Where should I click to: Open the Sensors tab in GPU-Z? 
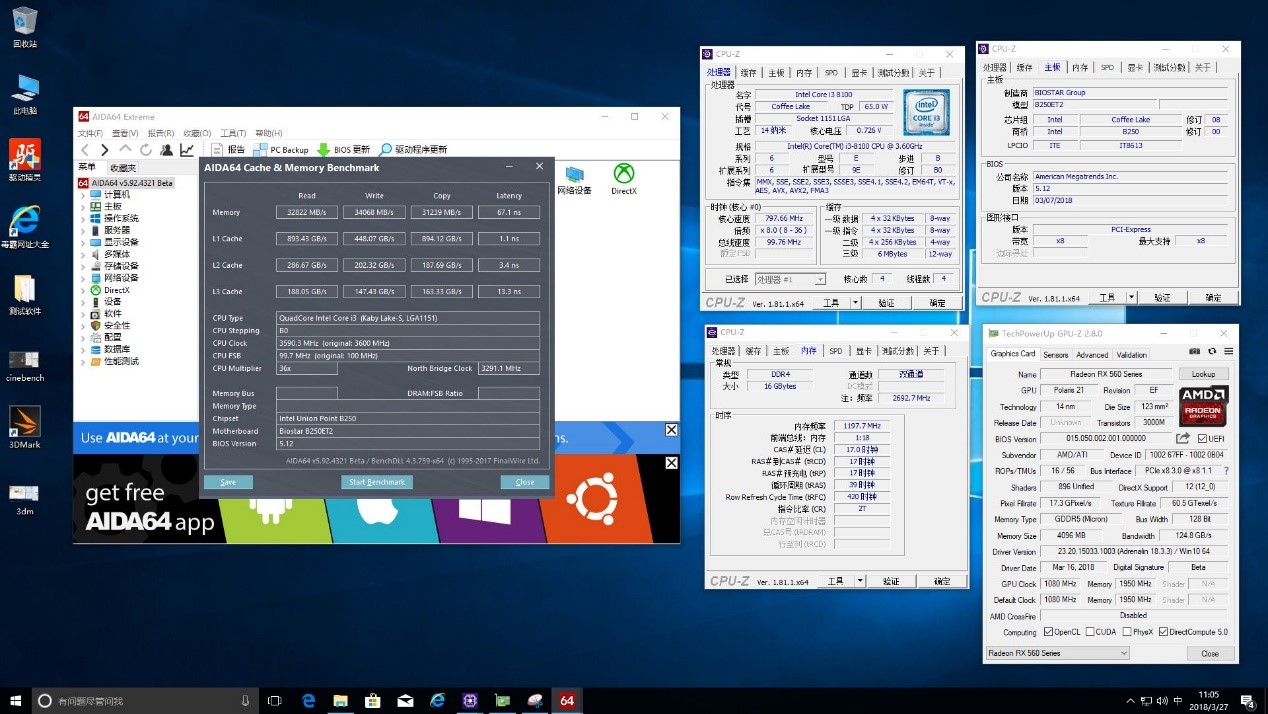(1056, 354)
